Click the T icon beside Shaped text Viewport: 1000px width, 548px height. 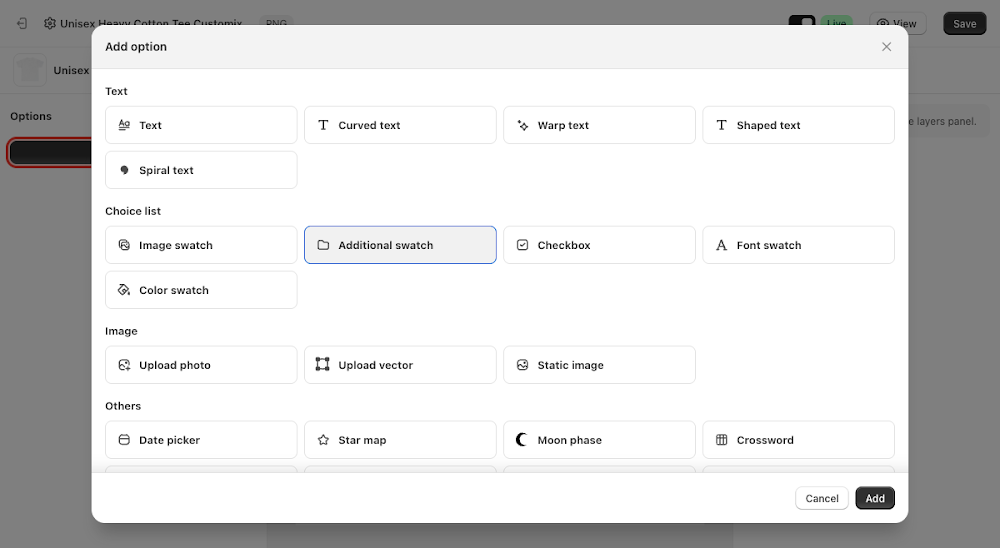point(721,125)
